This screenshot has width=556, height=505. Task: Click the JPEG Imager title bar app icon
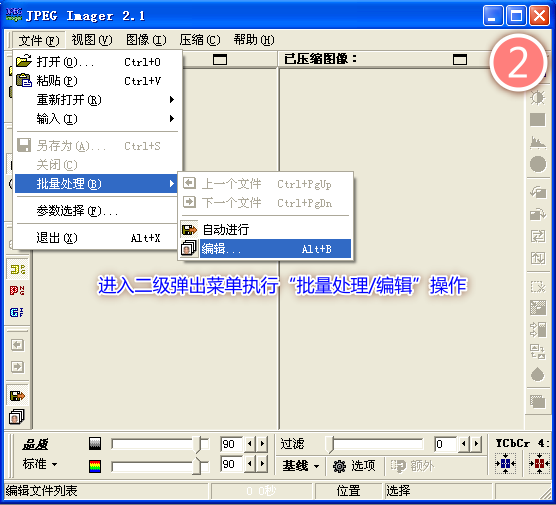click(14, 15)
